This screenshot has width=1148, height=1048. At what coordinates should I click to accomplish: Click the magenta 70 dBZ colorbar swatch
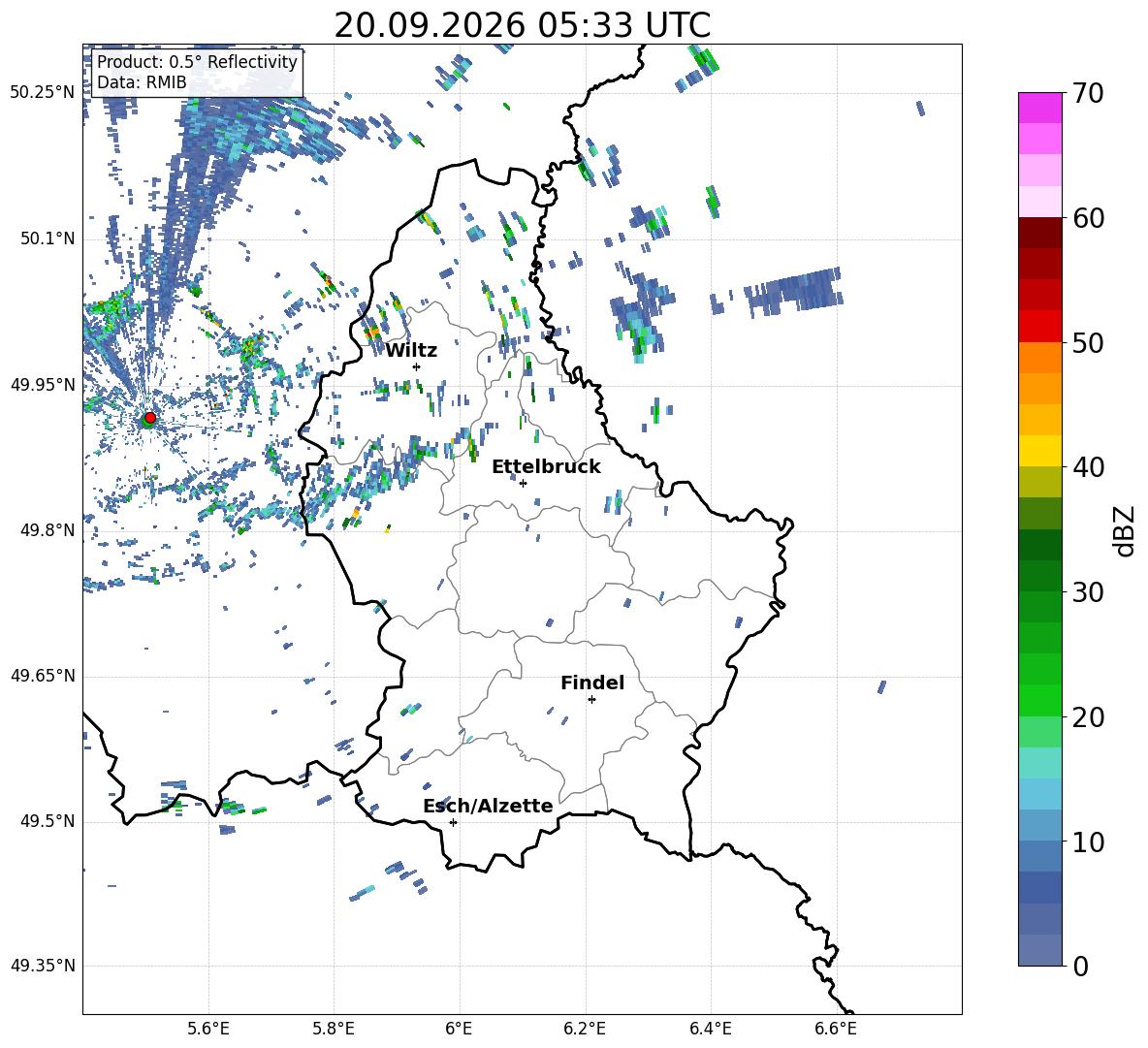click(x=1039, y=108)
